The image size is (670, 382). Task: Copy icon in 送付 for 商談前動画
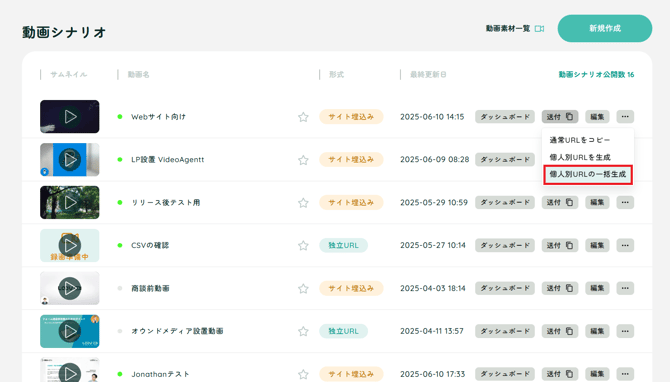click(x=569, y=288)
